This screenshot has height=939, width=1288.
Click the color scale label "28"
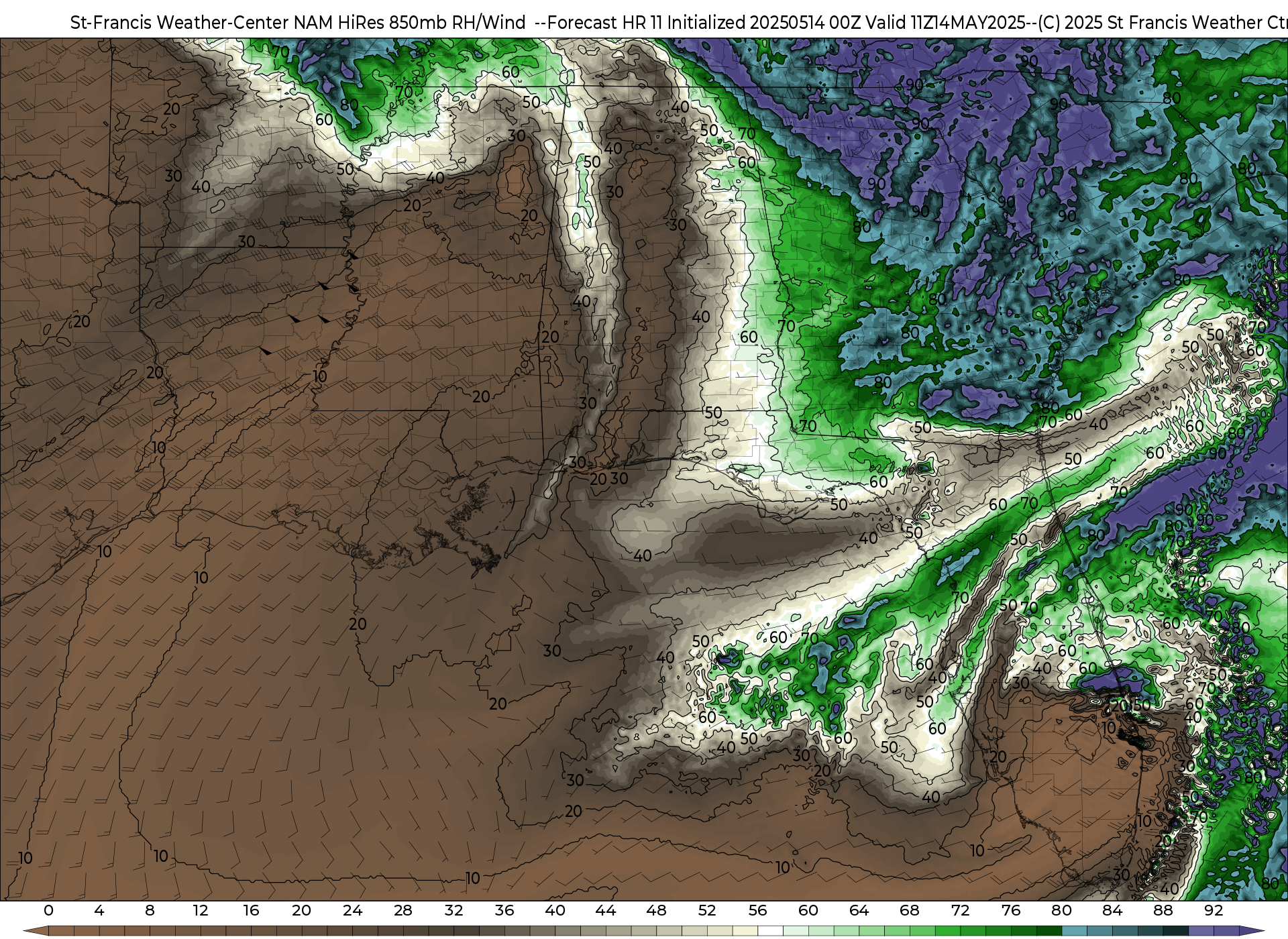(403, 910)
